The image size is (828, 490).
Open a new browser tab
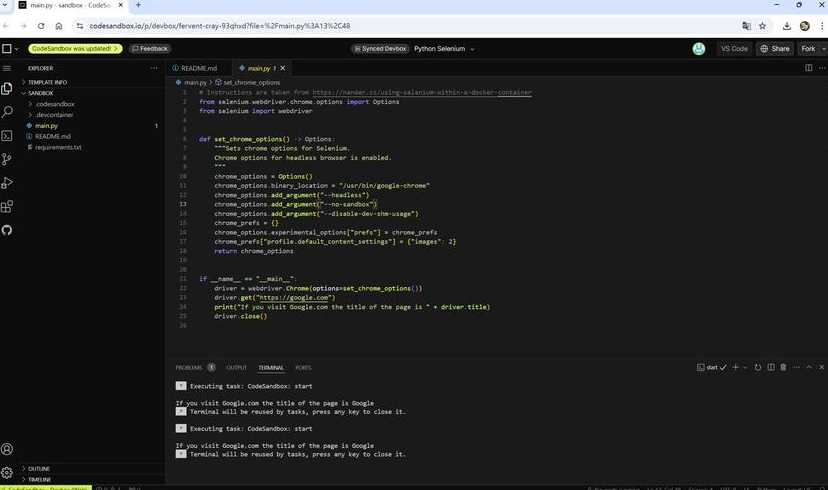coord(138,5)
